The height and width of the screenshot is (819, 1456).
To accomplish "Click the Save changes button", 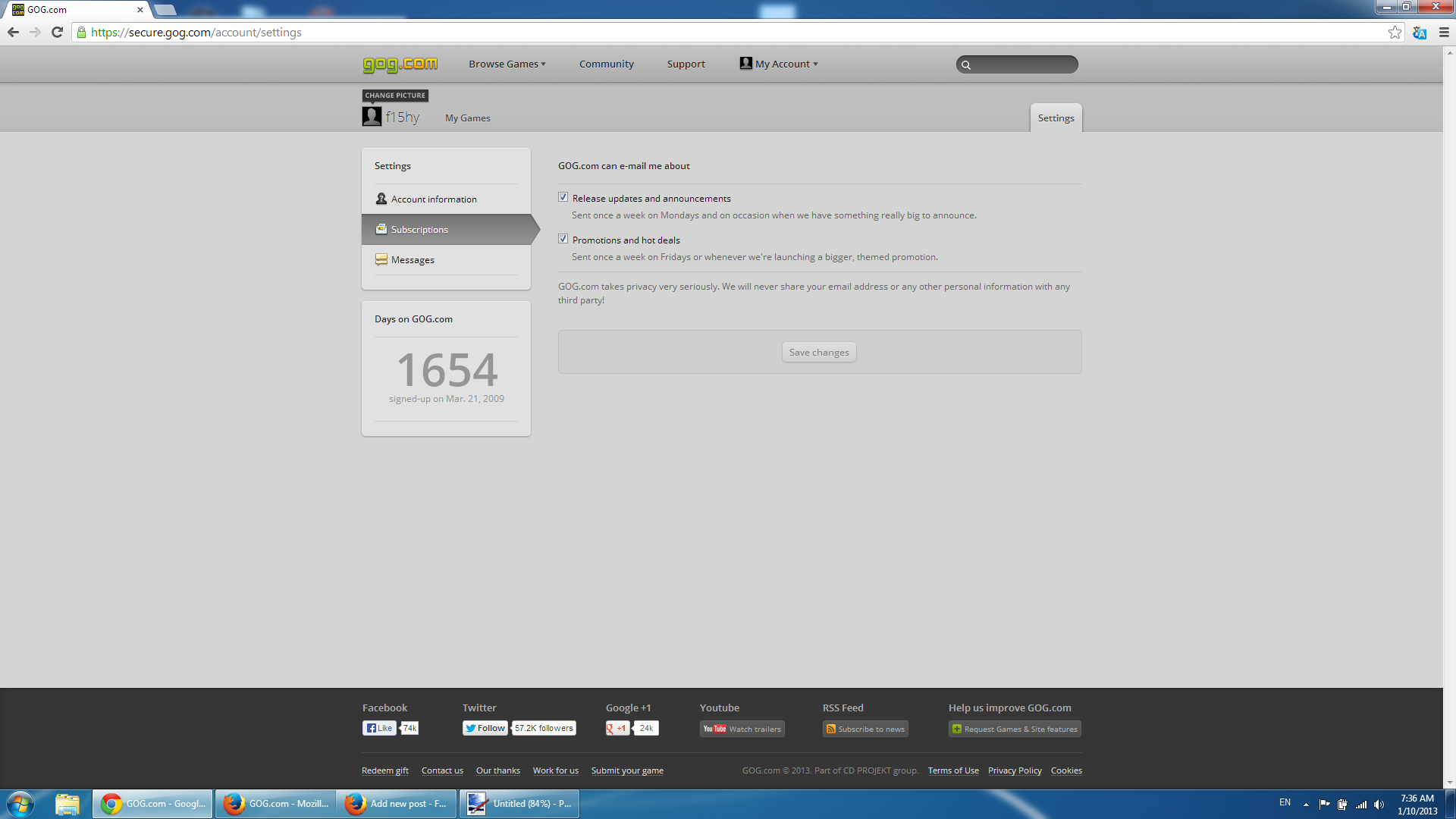I will (x=819, y=352).
